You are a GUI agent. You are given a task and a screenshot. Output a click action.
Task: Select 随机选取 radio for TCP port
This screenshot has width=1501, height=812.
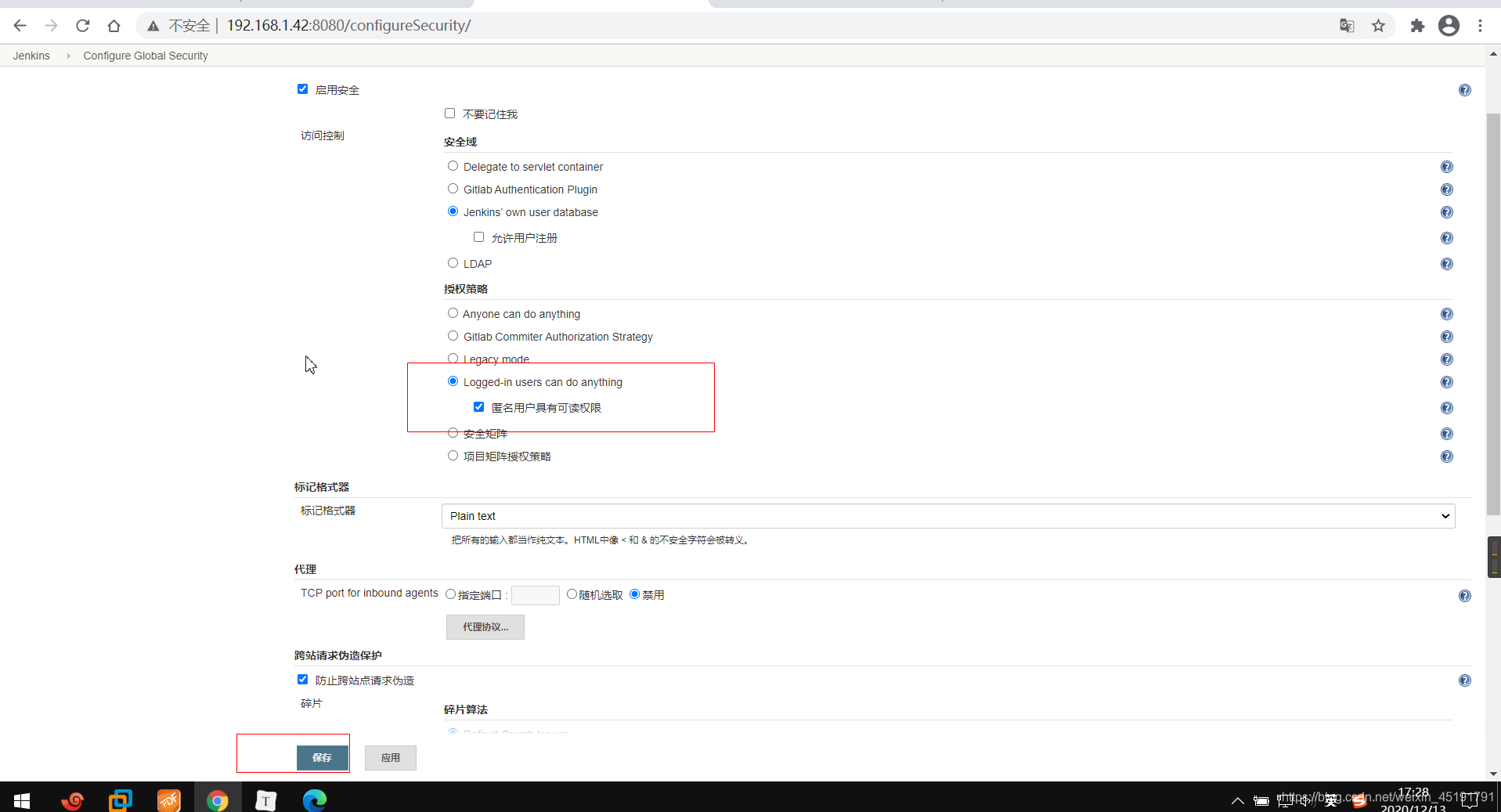click(x=572, y=594)
